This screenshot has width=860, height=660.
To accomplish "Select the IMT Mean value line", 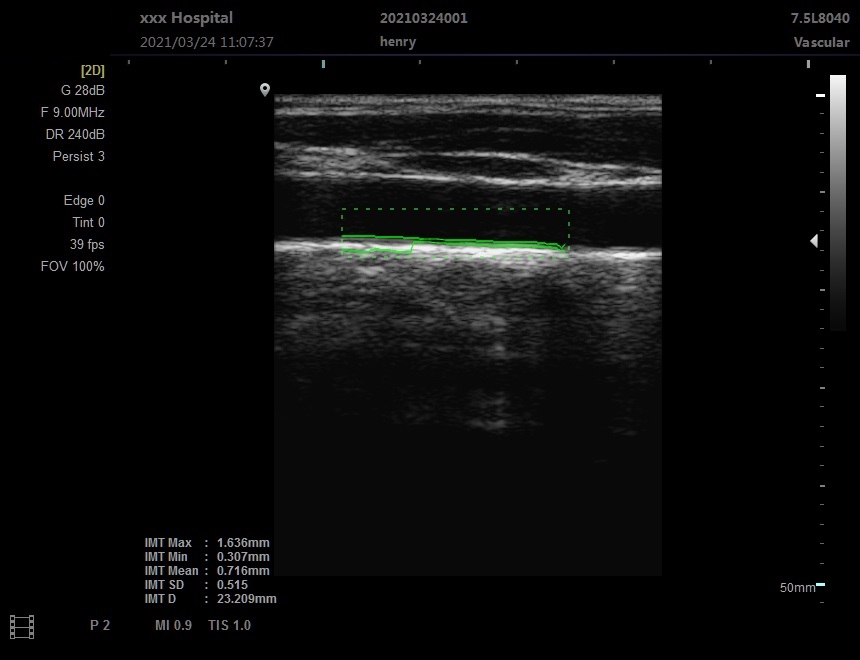I will (x=207, y=571).
